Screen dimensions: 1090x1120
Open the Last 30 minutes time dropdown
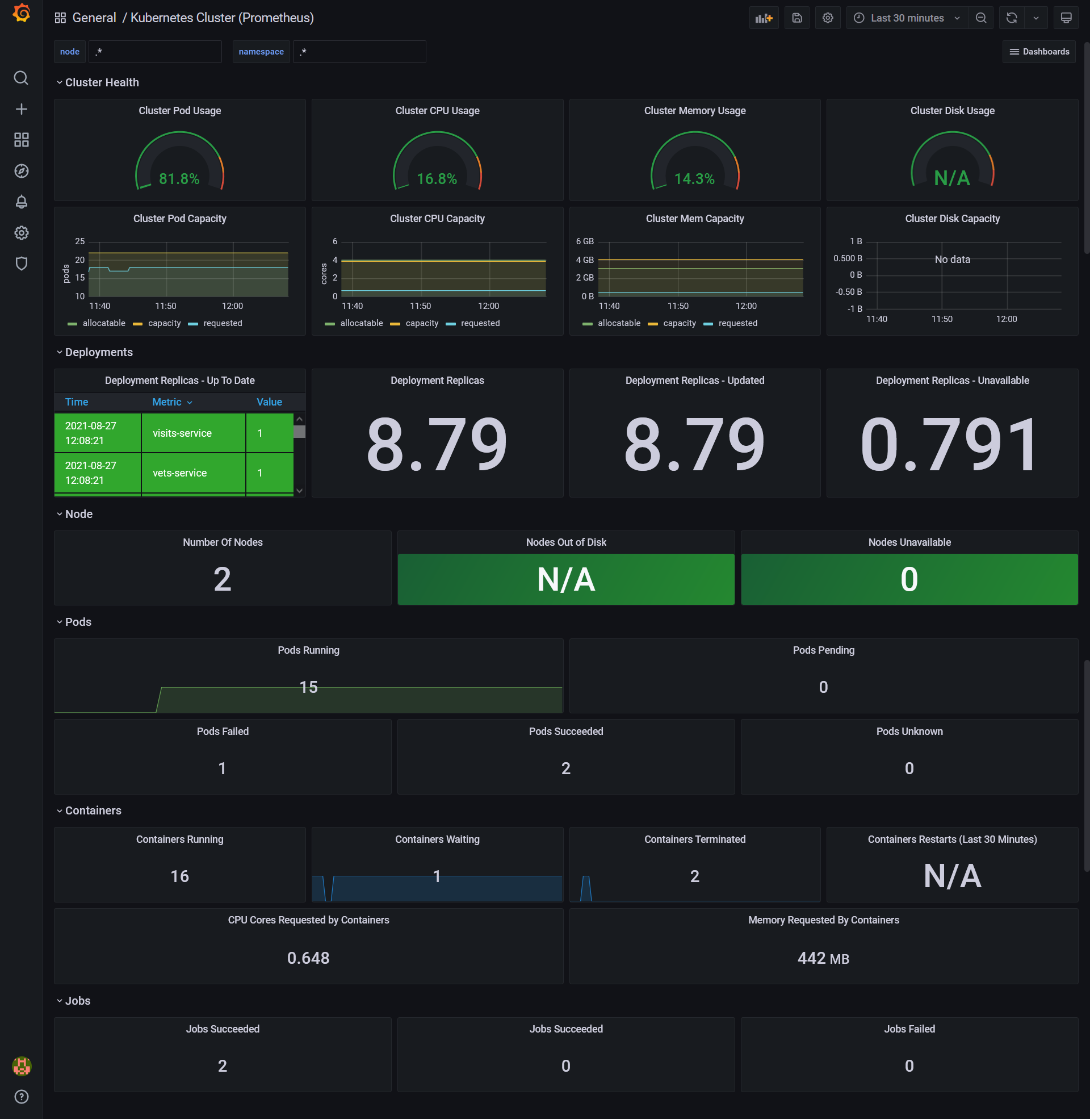pos(905,18)
